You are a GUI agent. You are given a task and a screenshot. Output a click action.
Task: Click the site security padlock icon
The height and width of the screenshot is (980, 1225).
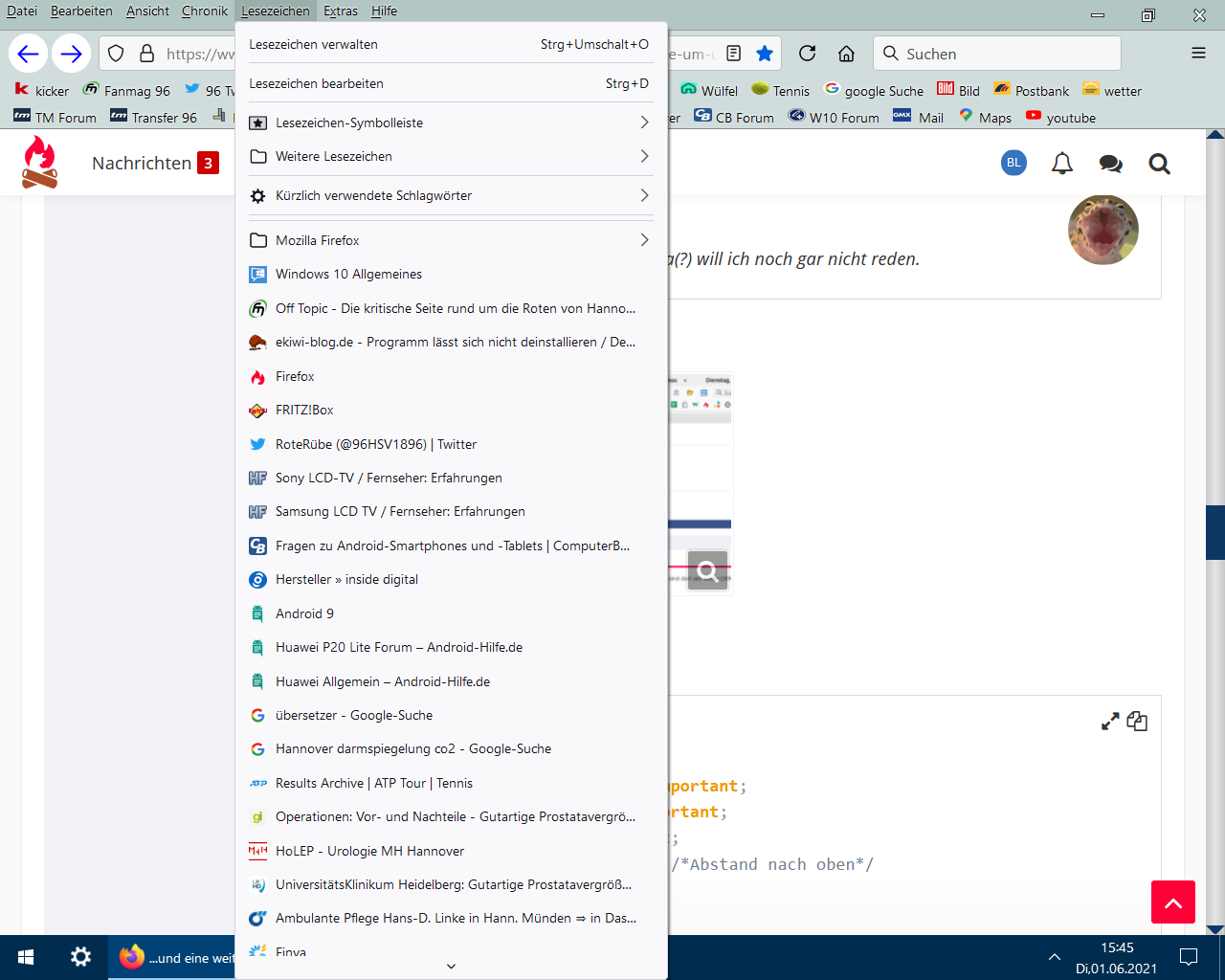pyautogui.click(x=146, y=54)
